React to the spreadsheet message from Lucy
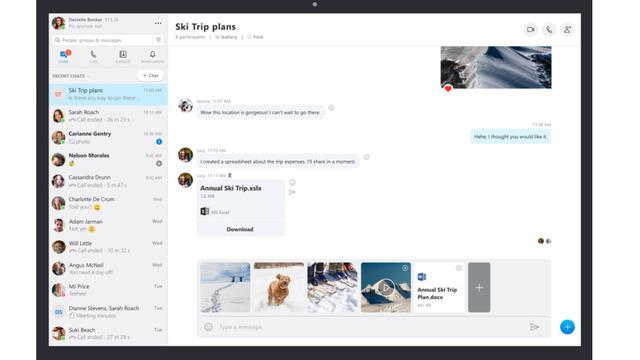 point(367,157)
